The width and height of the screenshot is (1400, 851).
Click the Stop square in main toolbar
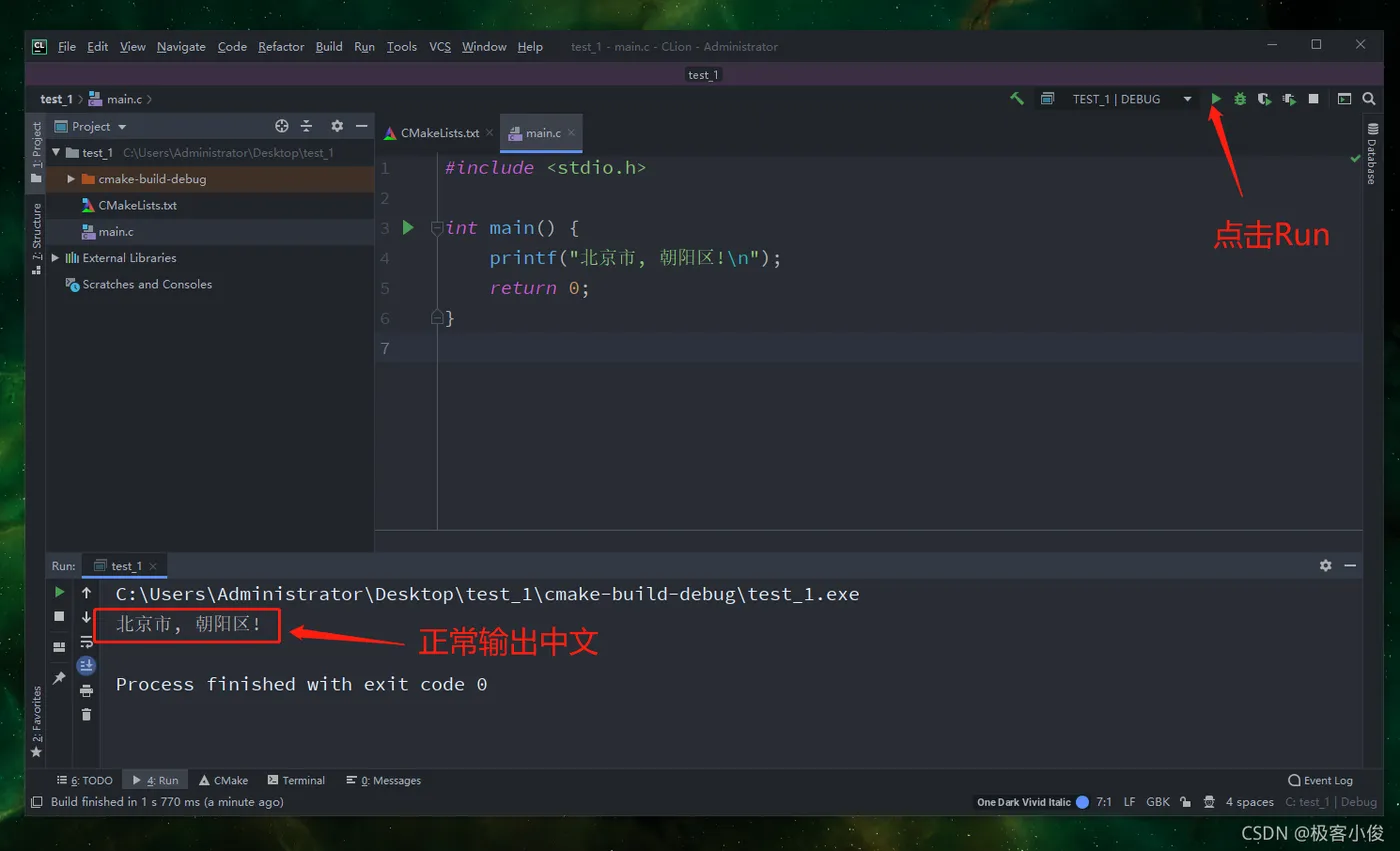pyautogui.click(x=1314, y=99)
